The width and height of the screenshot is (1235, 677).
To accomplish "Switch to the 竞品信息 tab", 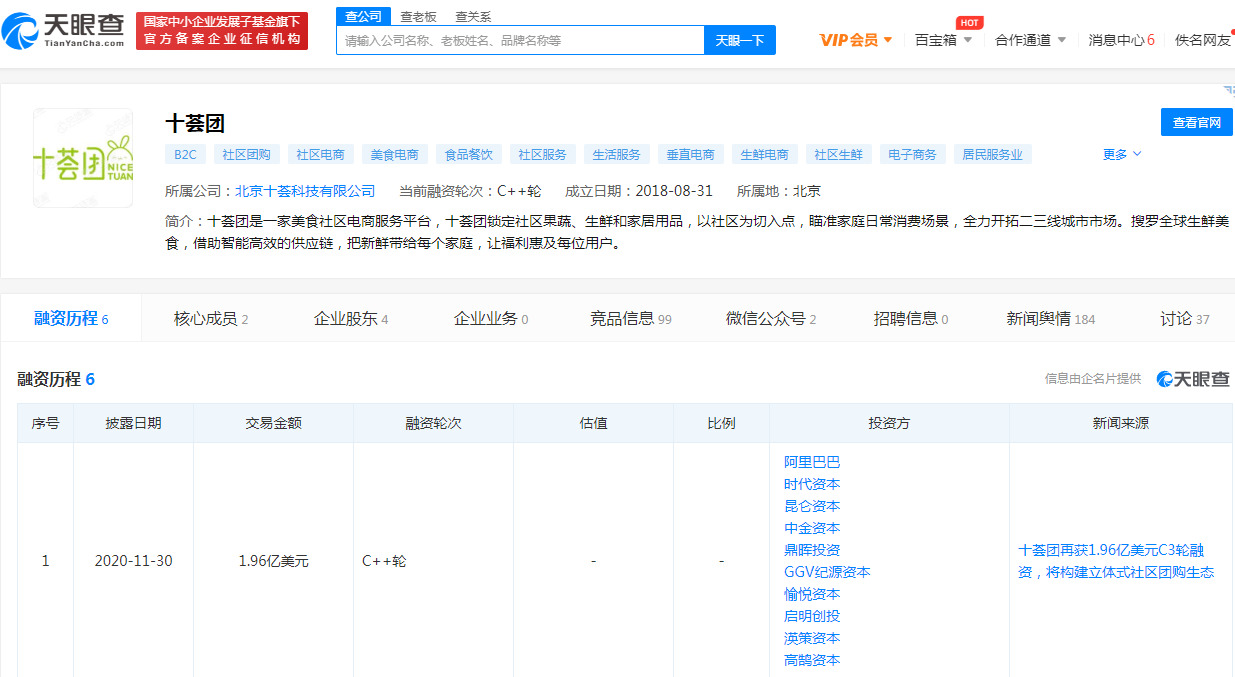I will click(x=631, y=319).
